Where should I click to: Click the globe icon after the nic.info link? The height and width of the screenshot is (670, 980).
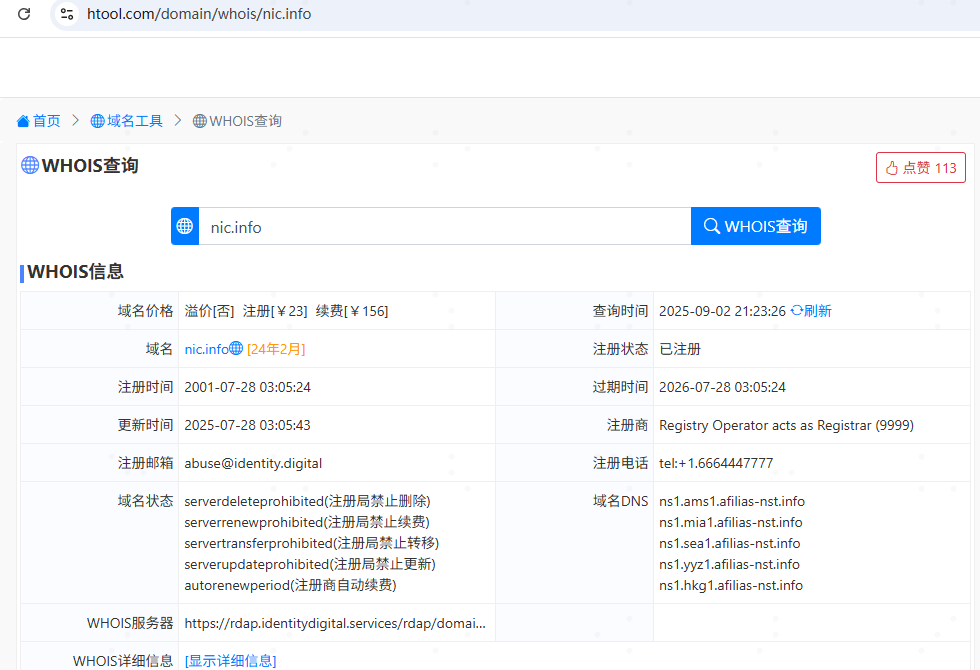coord(236,348)
